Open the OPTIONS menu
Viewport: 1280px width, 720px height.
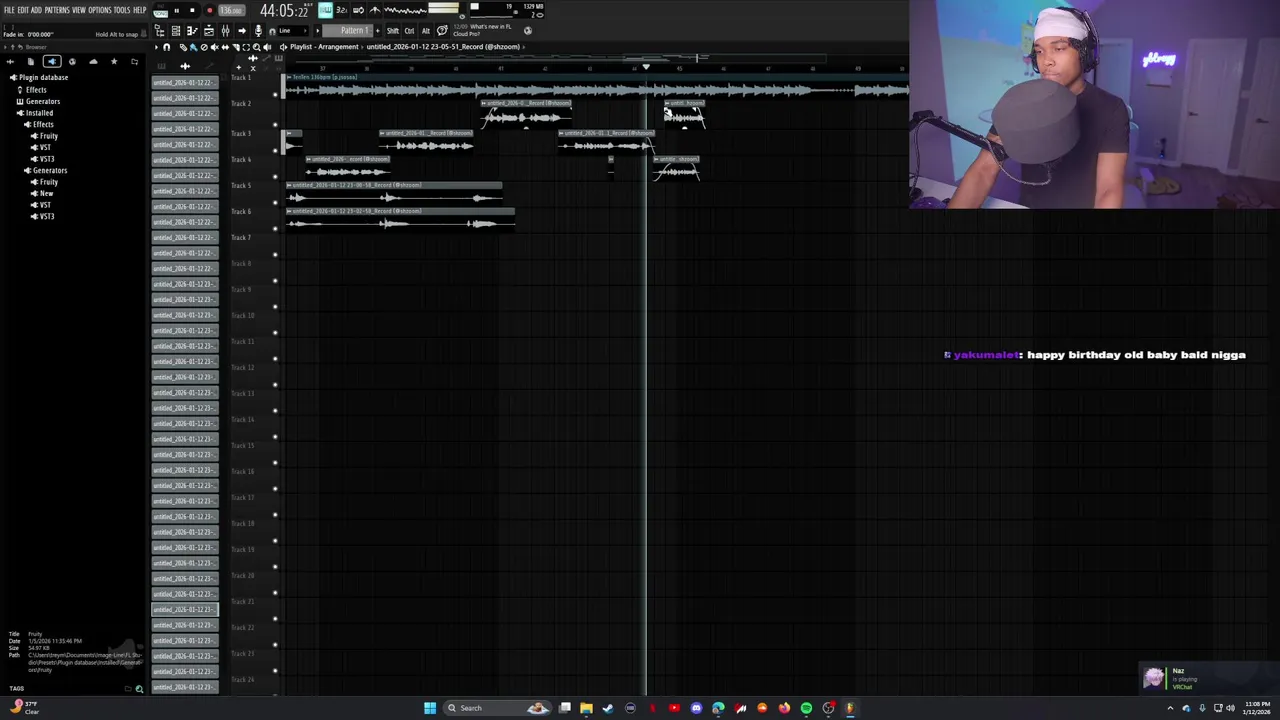(x=100, y=10)
